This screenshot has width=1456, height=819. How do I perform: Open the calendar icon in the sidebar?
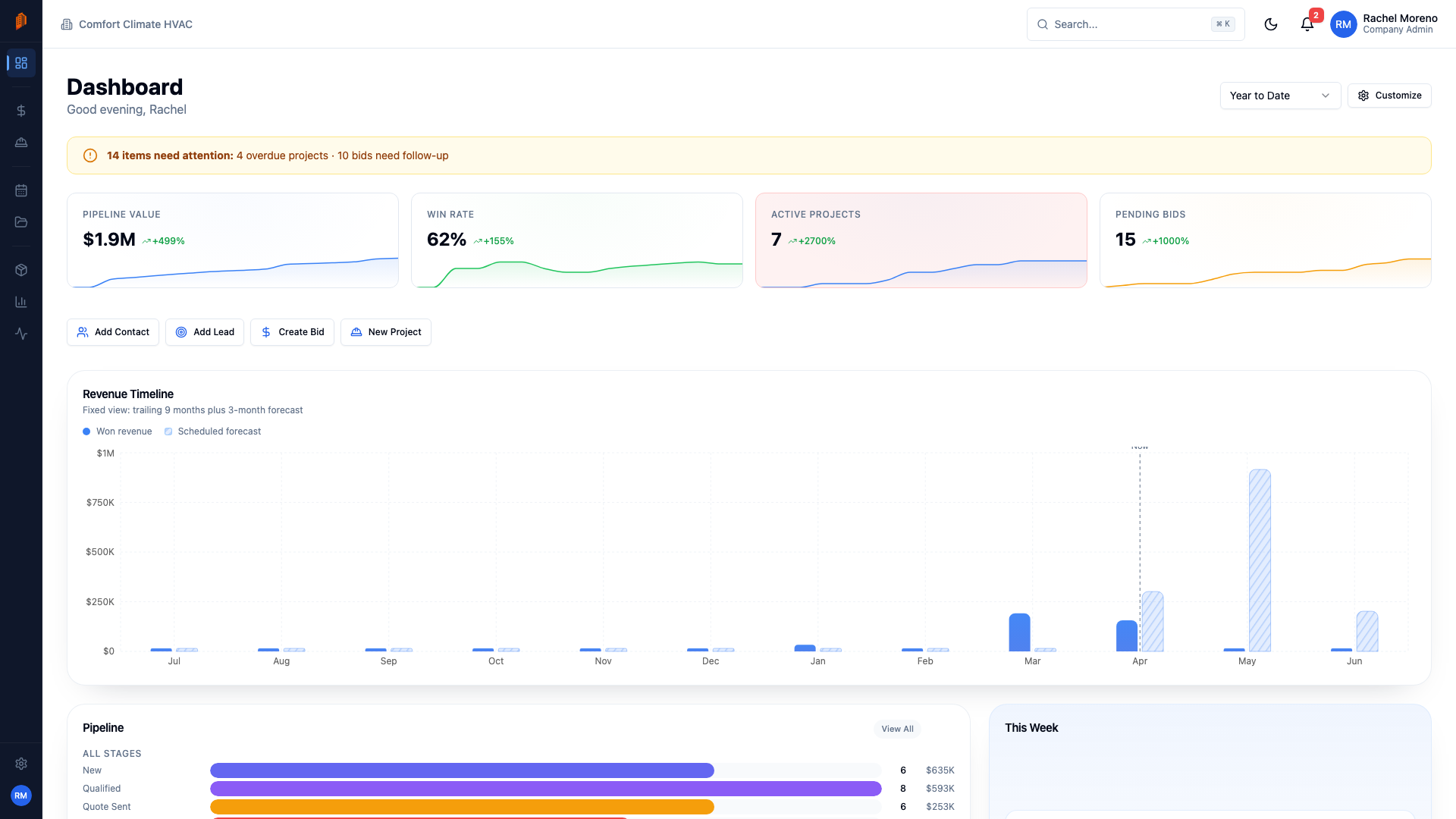point(20,190)
